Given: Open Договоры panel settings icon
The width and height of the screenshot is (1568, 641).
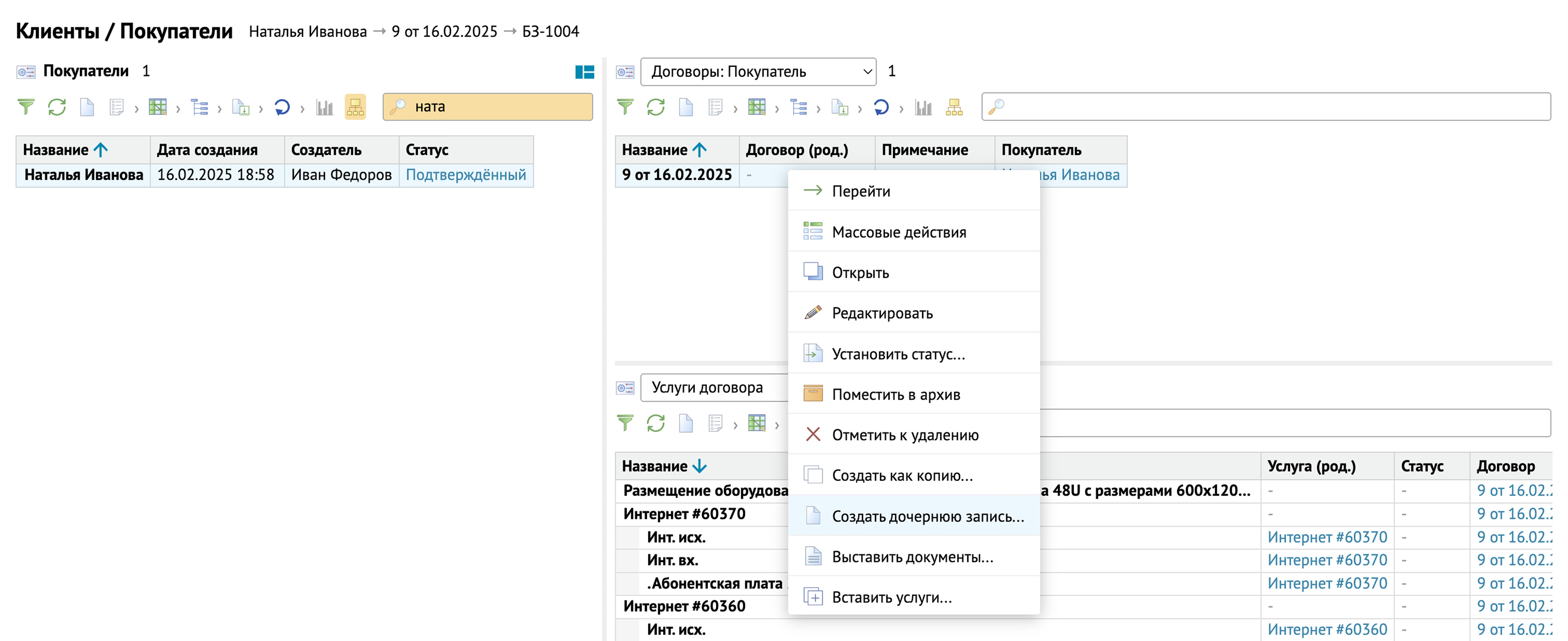Looking at the screenshot, I should pos(625,72).
